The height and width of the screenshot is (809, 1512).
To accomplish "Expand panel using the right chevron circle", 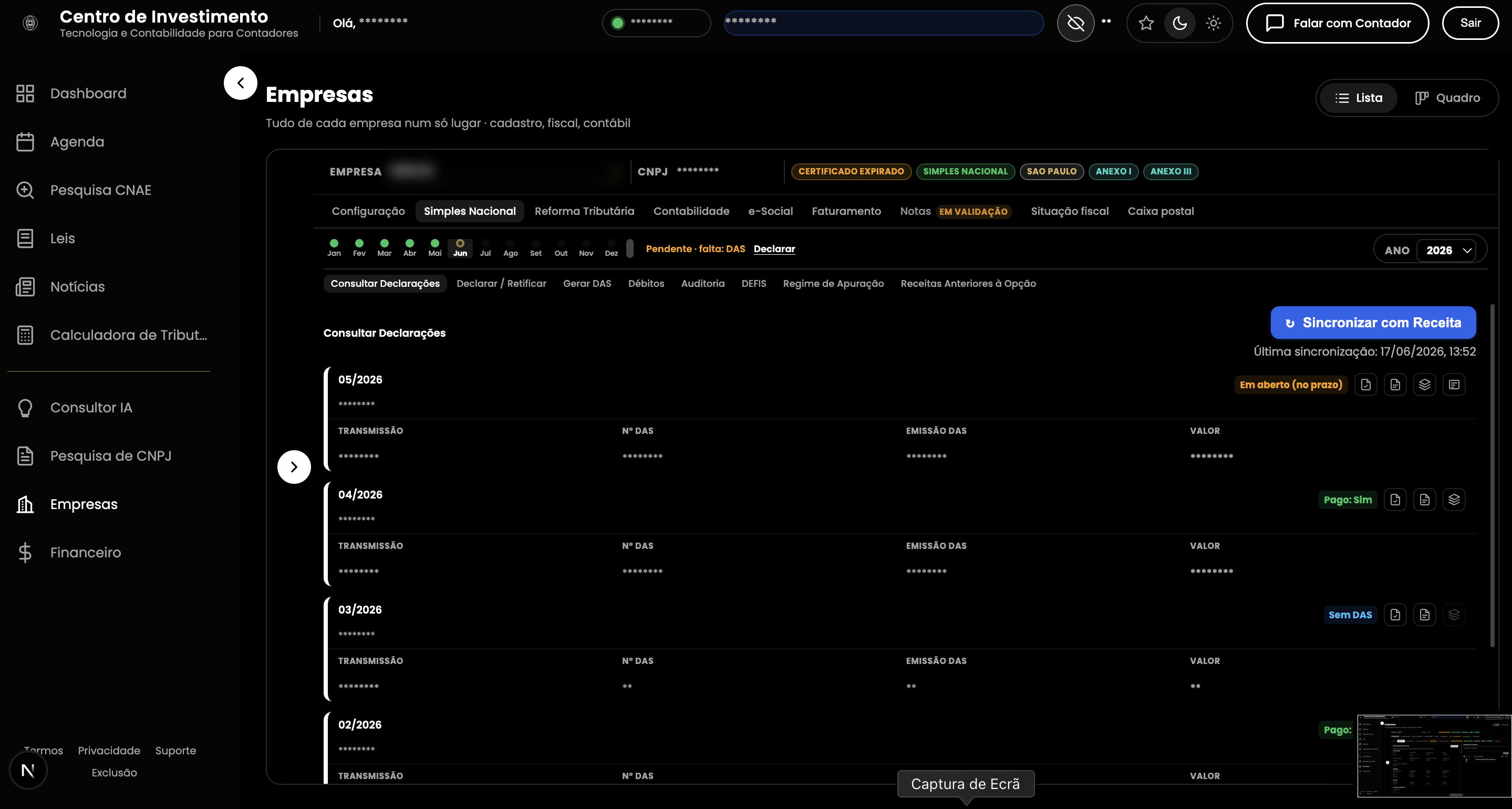I will click(294, 466).
